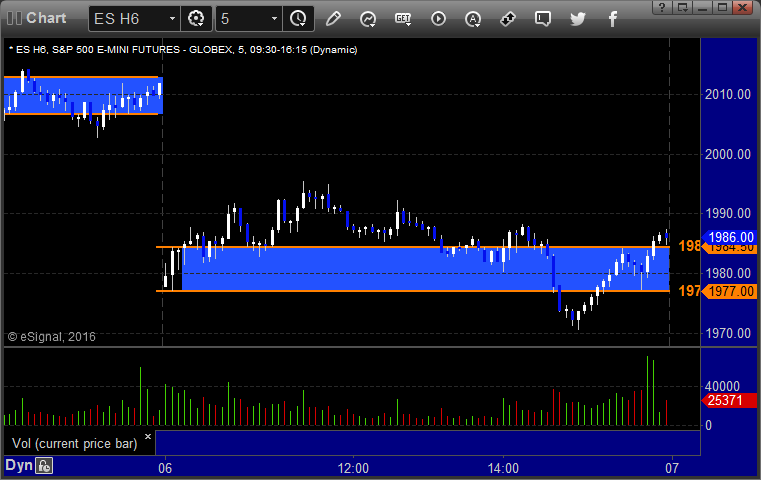Screen dimensions: 761x480
Task: Open the interval 5 dropdown
Action: 274,19
